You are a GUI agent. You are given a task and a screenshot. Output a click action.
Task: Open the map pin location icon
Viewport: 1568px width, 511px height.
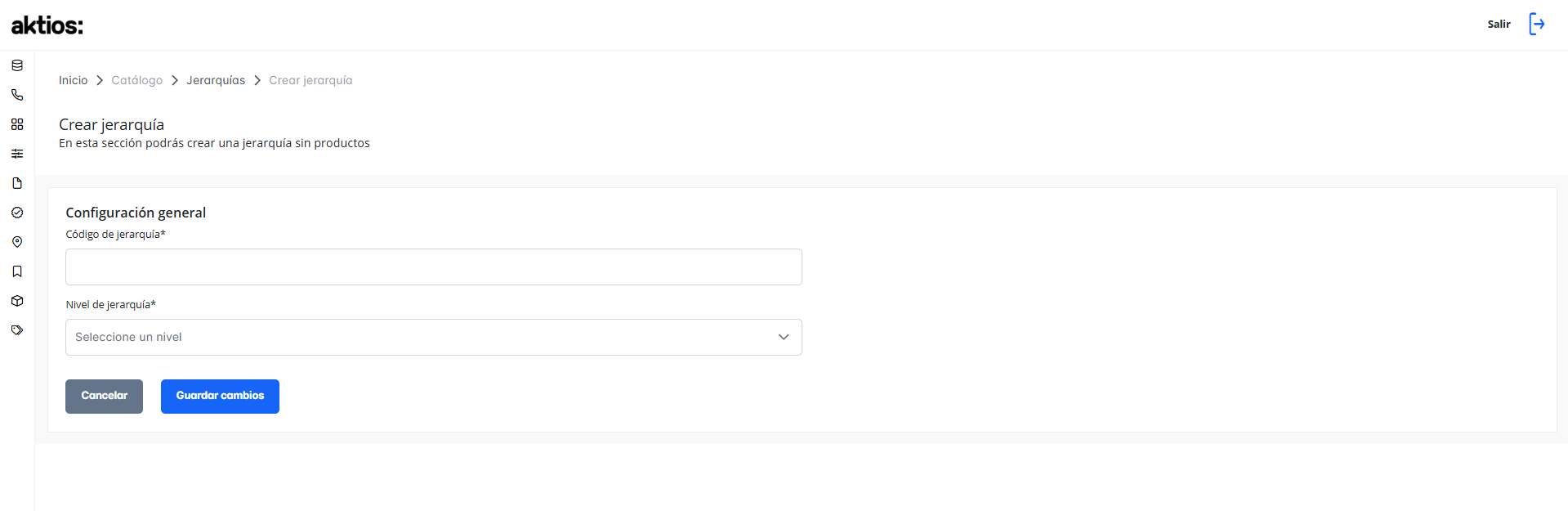pos(17,242)
